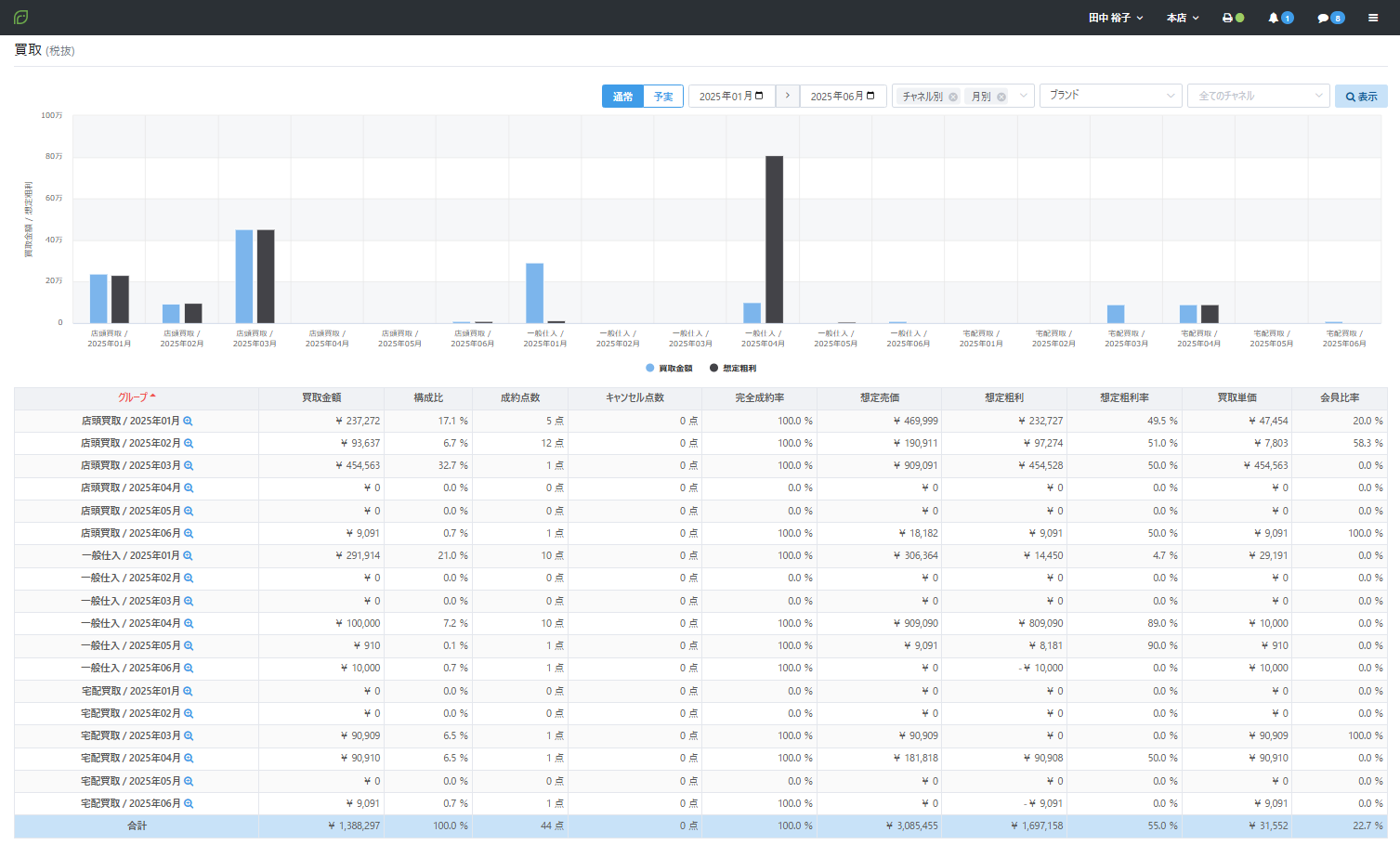Remove the 月別 grouping tag
This screenshot has width=1400, height=845.
pyautogui.click(x=1001, y=97)
